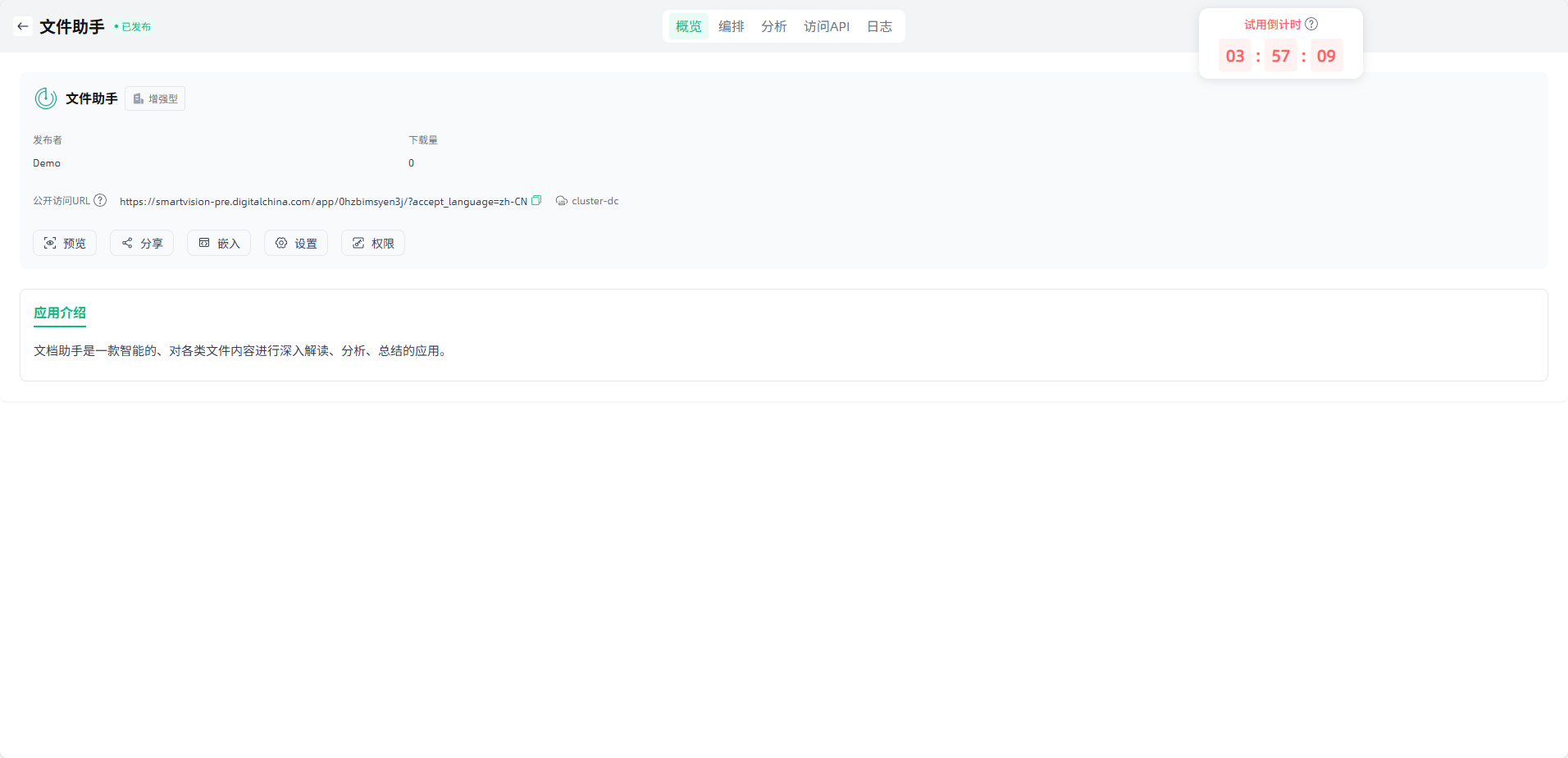Click the 增强型 badge

pyautogui.click(x=155, y=98)
